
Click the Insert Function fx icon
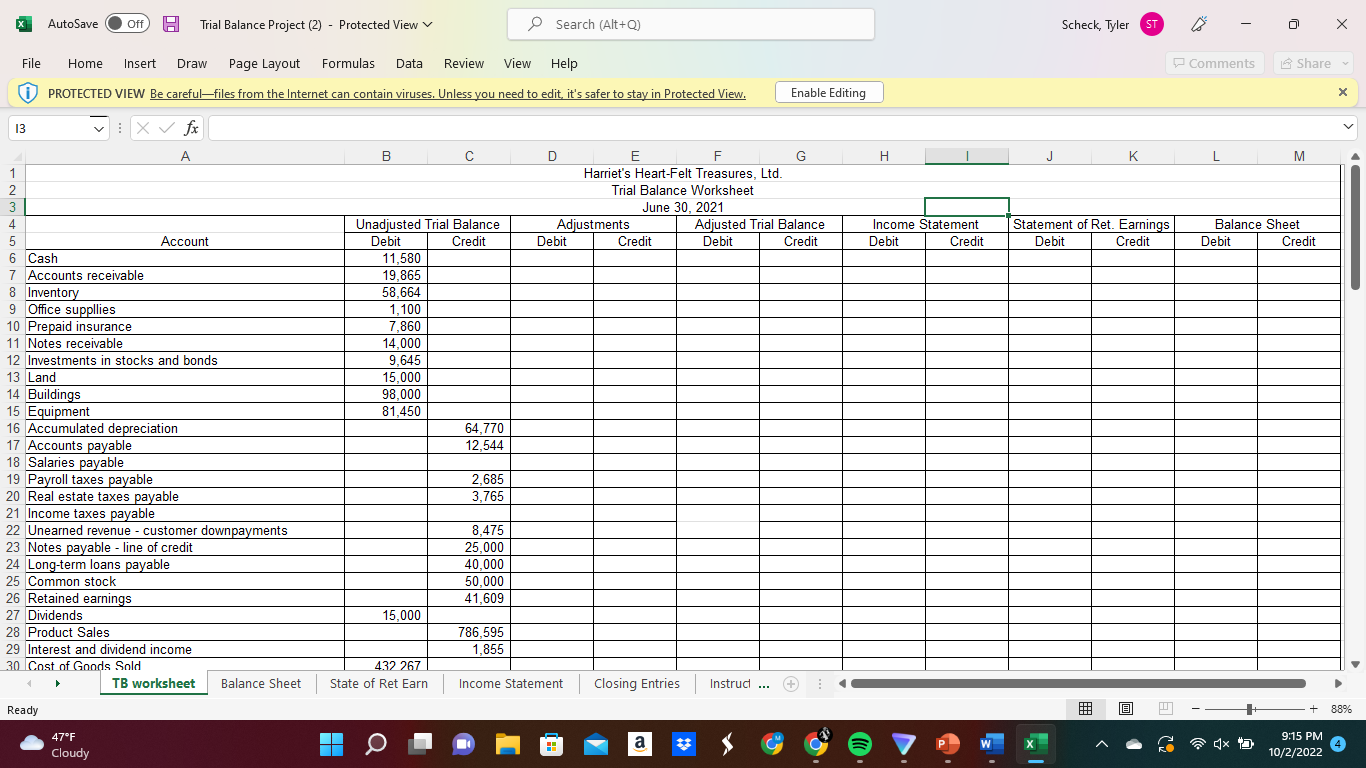click(x=191, y=128)
